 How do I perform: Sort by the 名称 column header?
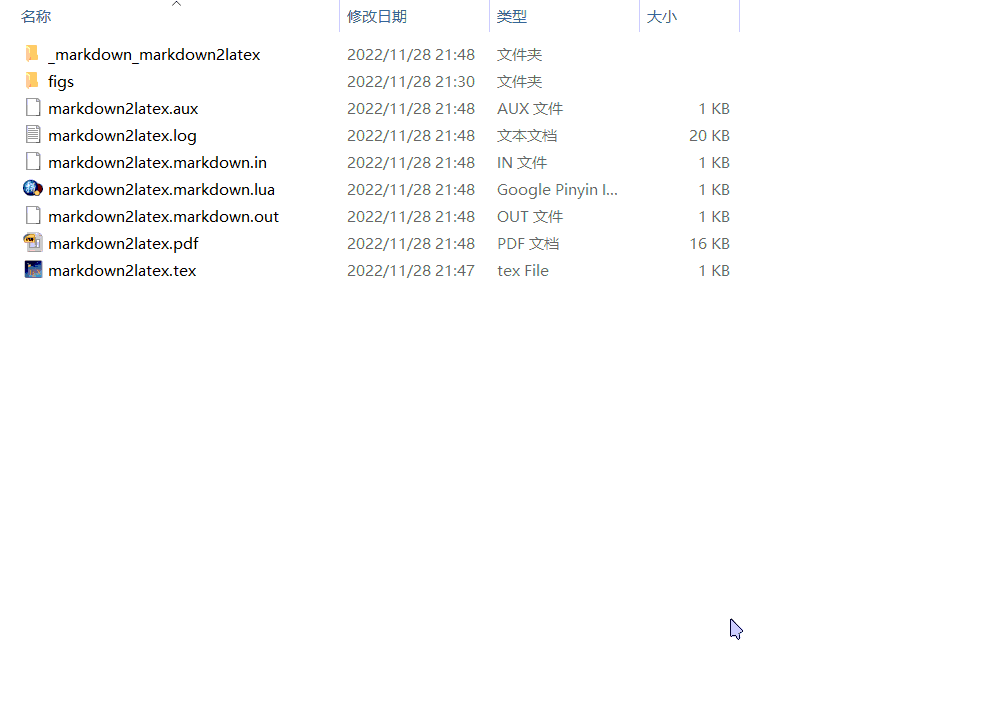point(36,17)
